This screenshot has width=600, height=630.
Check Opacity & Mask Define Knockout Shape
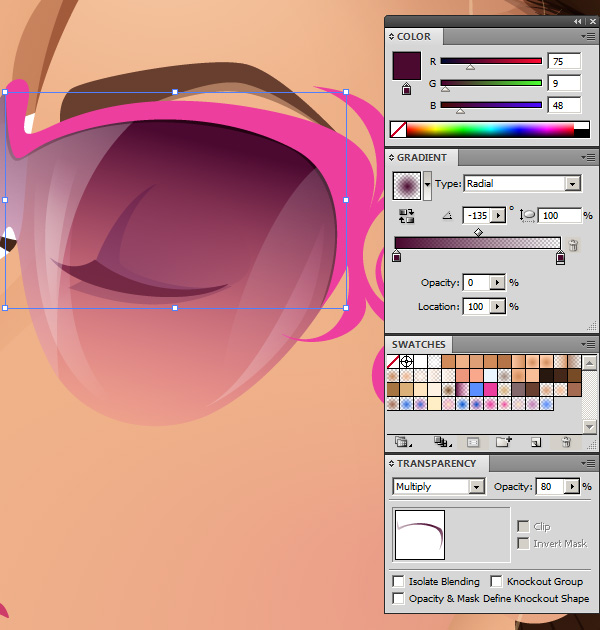pyautogui.click(x=399, y=598)
